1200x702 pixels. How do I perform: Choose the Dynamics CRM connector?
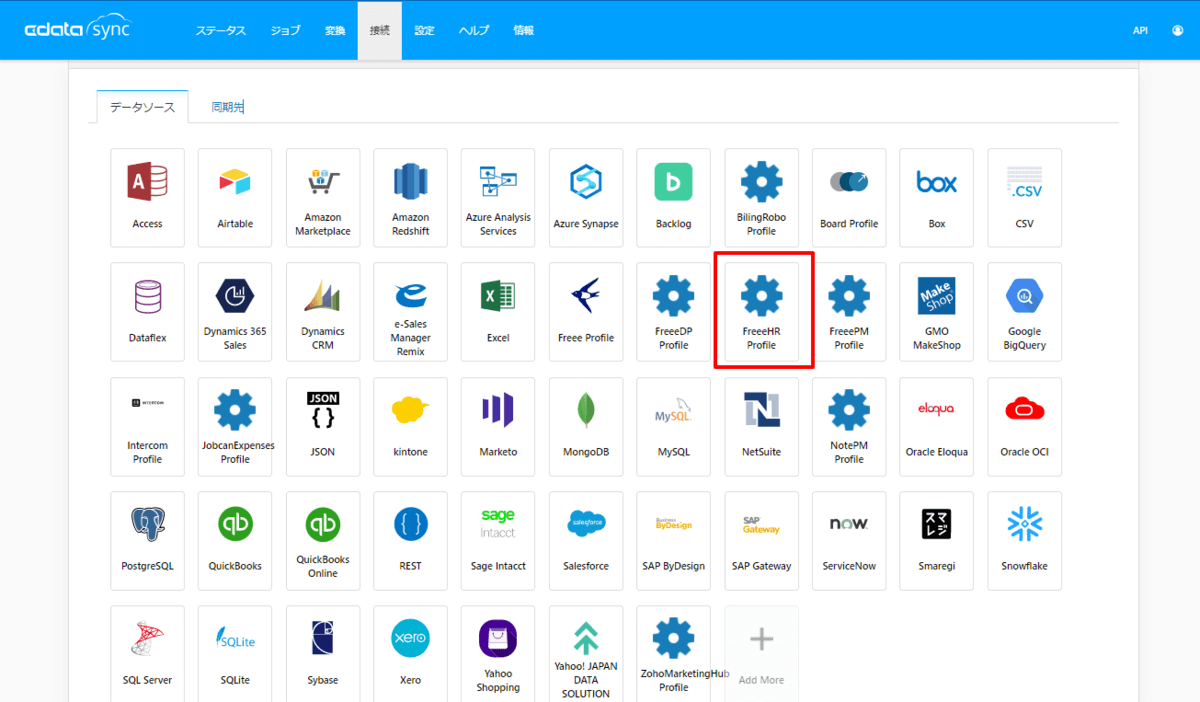(323, 312)
